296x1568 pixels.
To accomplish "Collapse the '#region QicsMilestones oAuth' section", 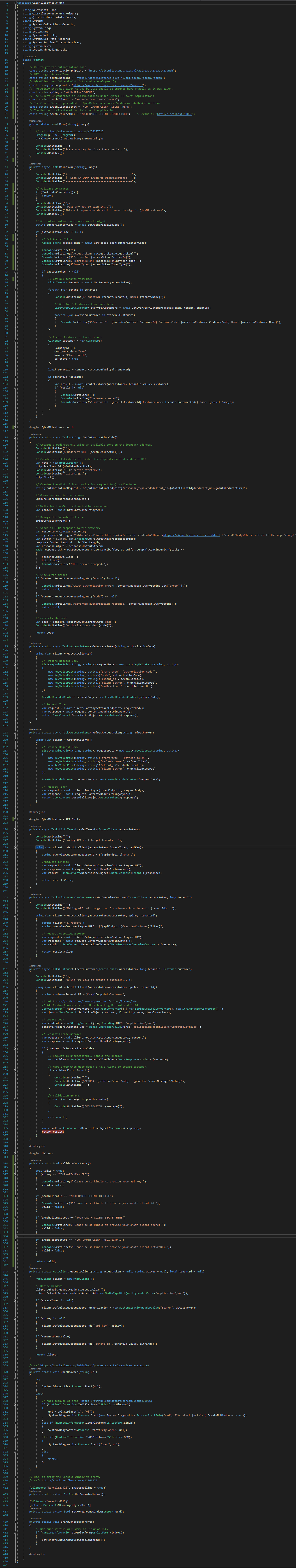I will tap(15, 427).
